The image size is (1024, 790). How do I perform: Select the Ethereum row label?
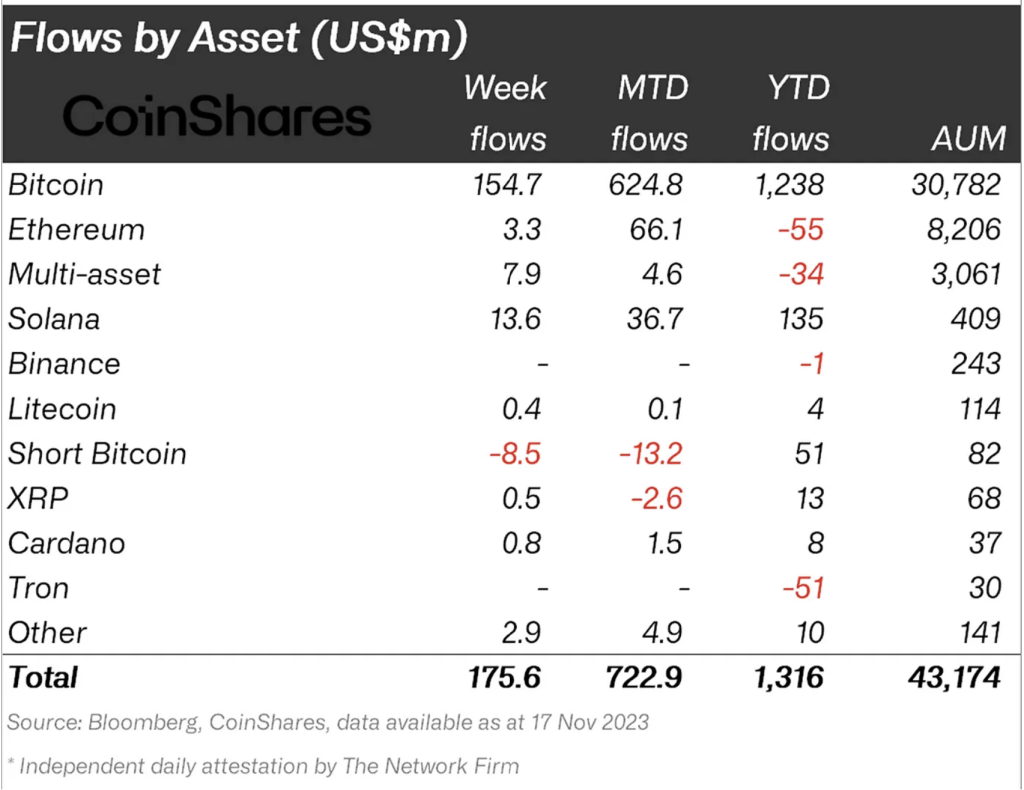point(77,230)
